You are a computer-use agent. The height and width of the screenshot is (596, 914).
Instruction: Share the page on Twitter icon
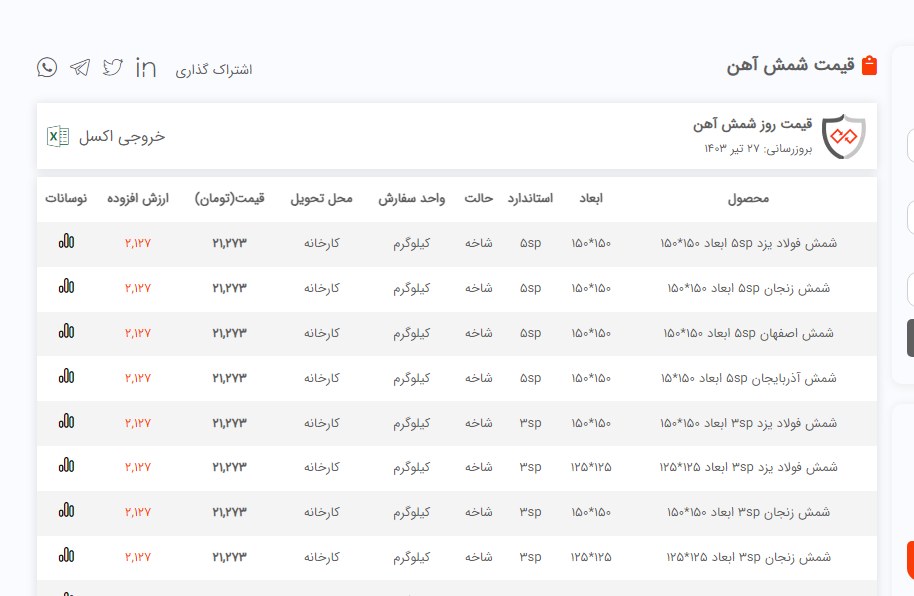coord(113,67)
